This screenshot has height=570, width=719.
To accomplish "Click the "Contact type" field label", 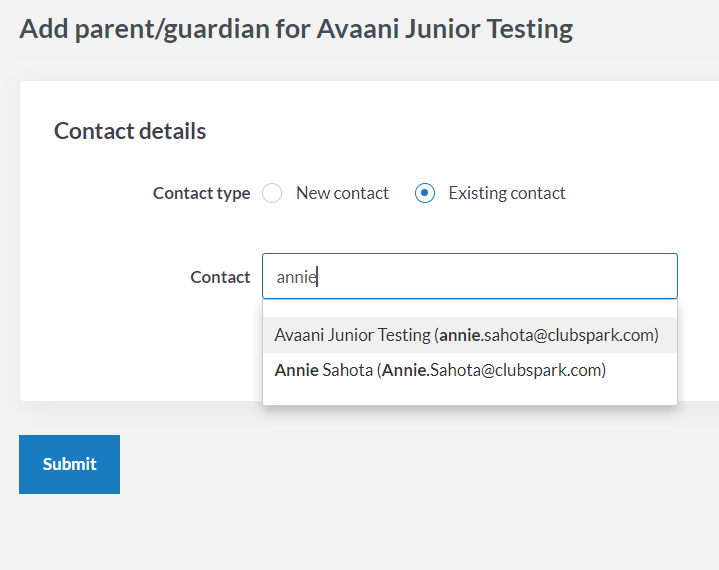I will coord(201,194).
